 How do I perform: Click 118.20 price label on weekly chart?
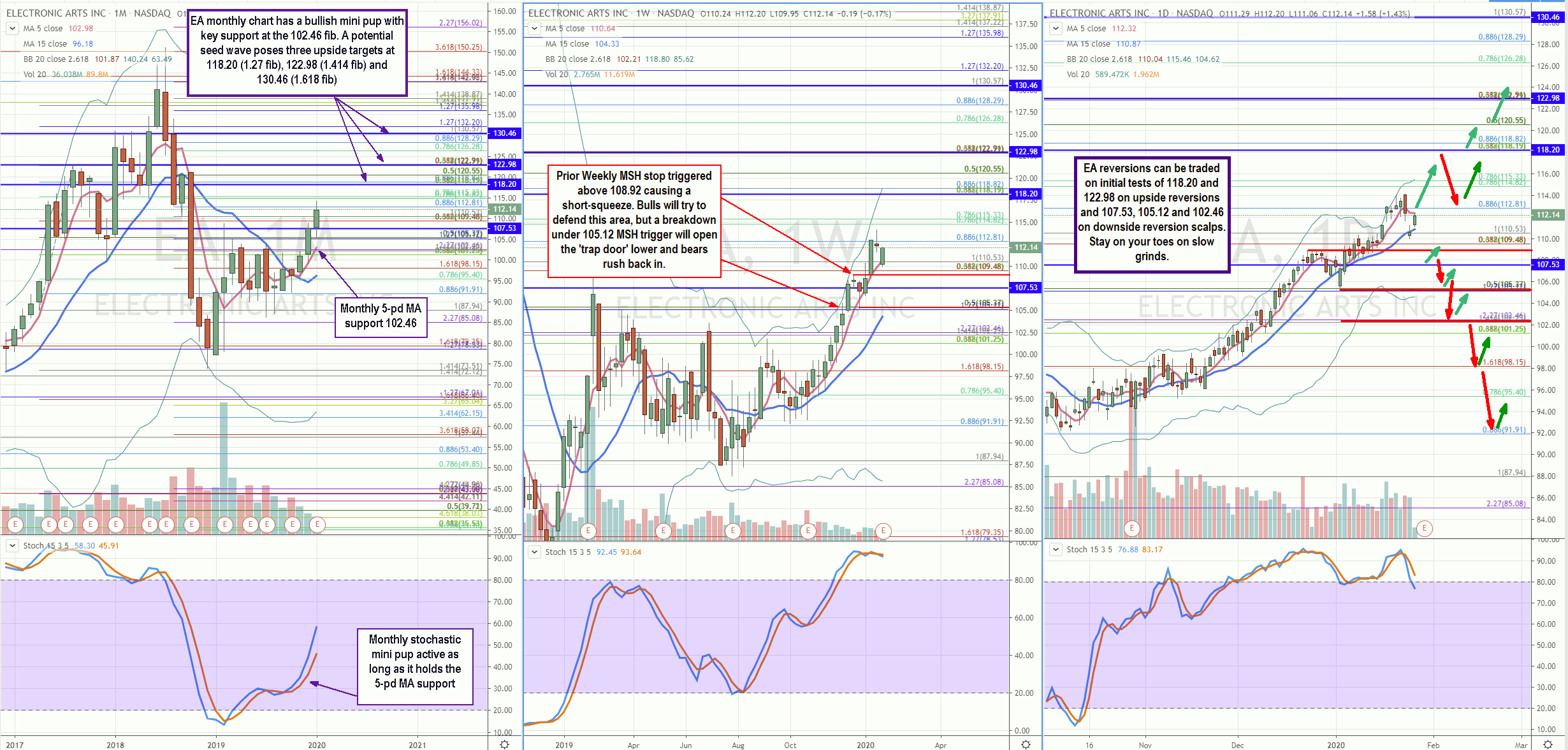[x=1026, y=194]
